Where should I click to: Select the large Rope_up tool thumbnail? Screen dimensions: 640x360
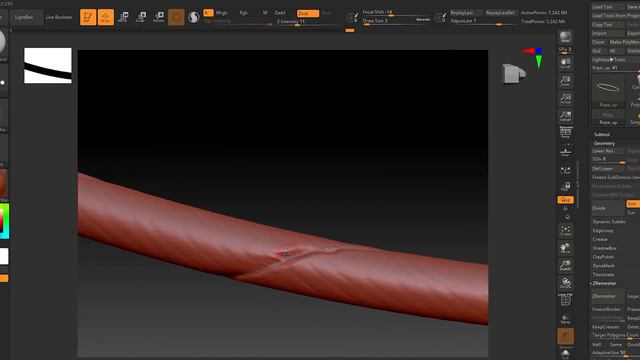(608, 91)
